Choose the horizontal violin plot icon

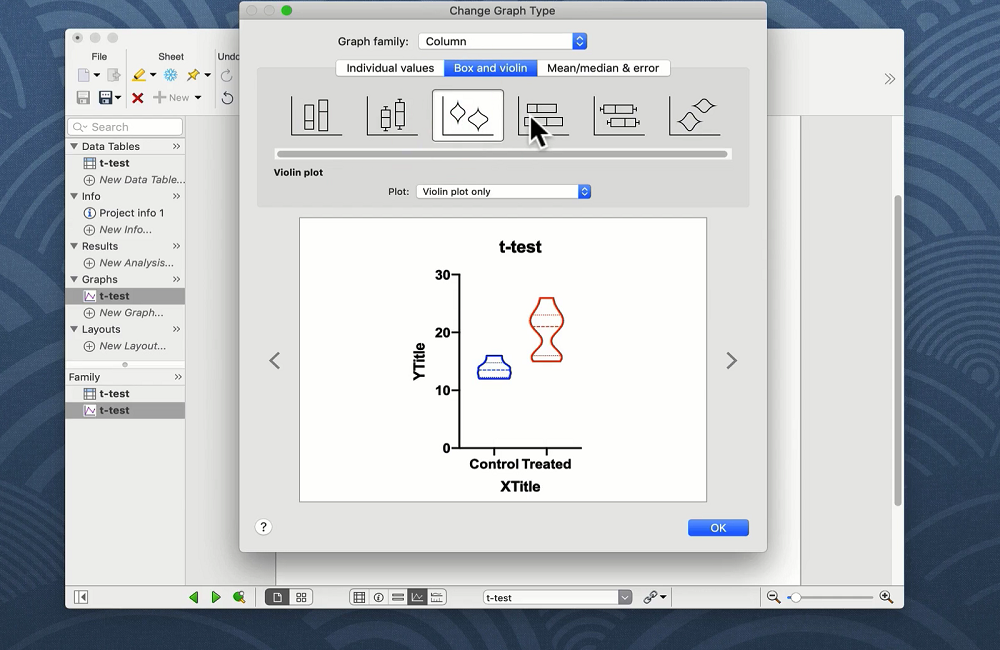[695, 115]
